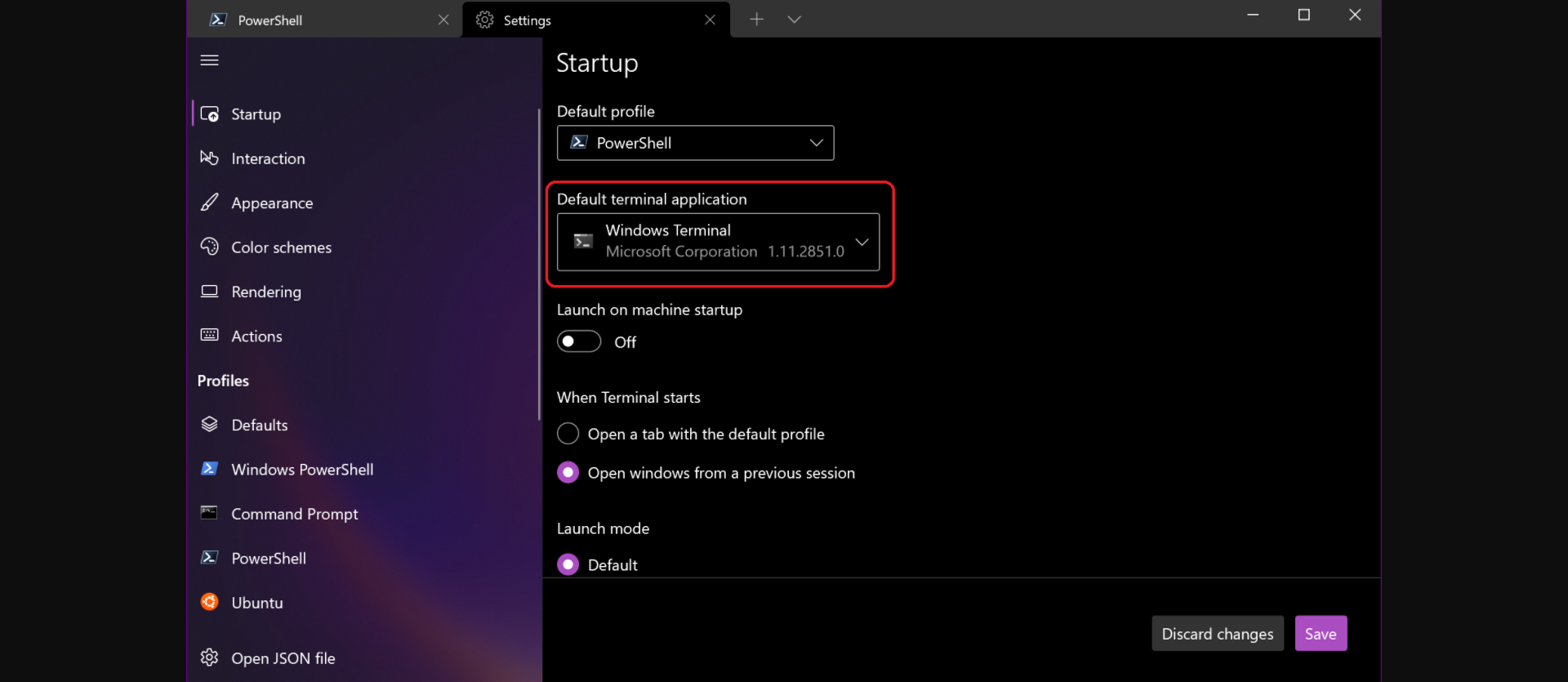1568x682 pixels.
Task: Select Open a tab with default profile
Action: pyautogui.click(x=568, y=434)
